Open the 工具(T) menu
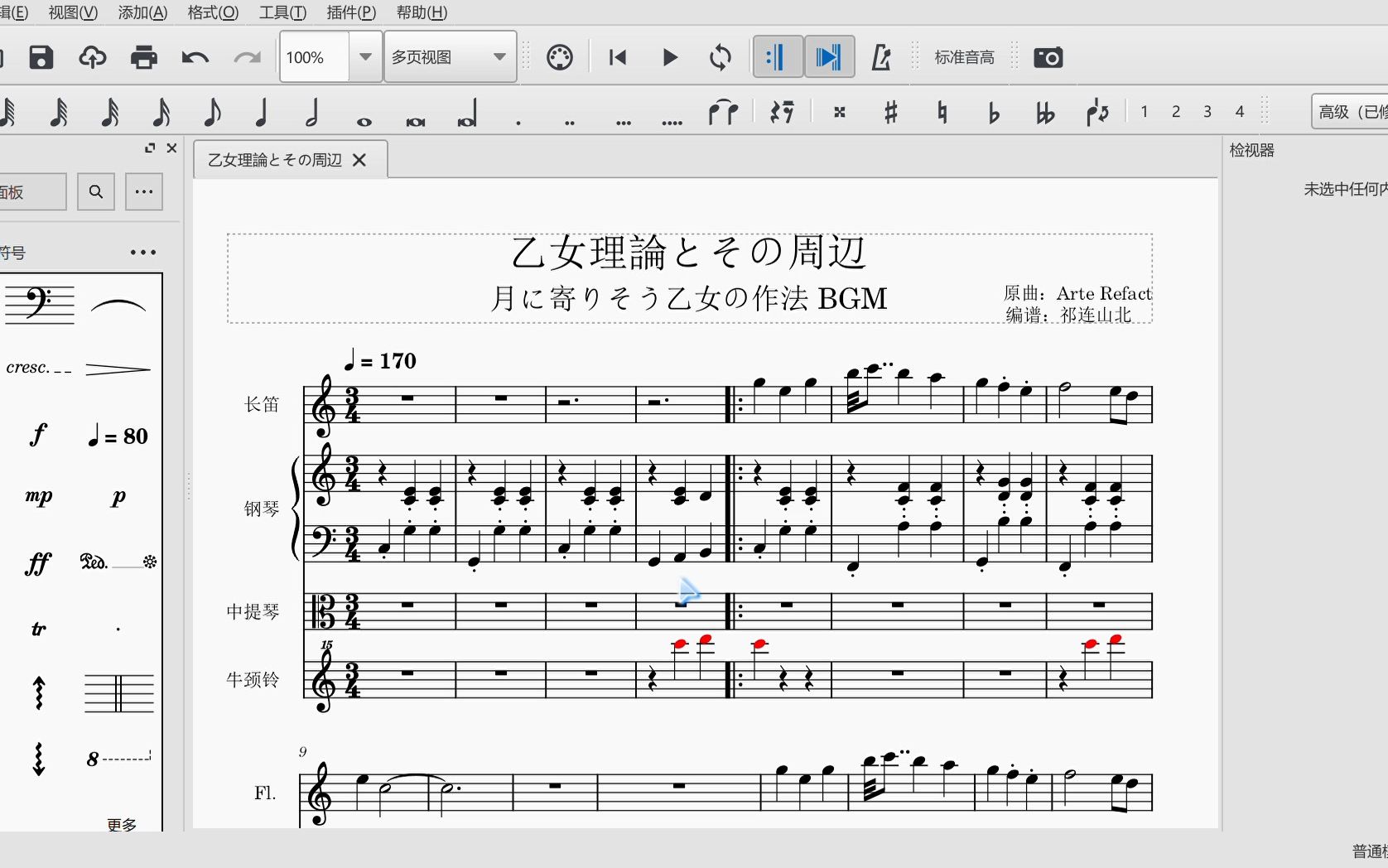Viewport: 1388px width, 868px height. [x=282, y=12]
